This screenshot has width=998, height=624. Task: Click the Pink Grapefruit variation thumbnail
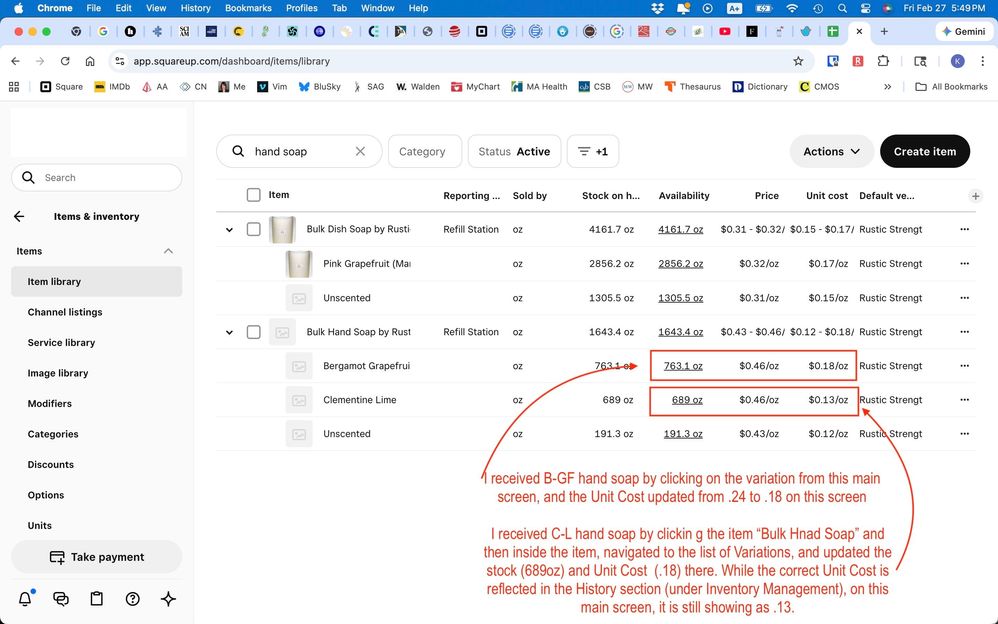(x=299, y=264)
